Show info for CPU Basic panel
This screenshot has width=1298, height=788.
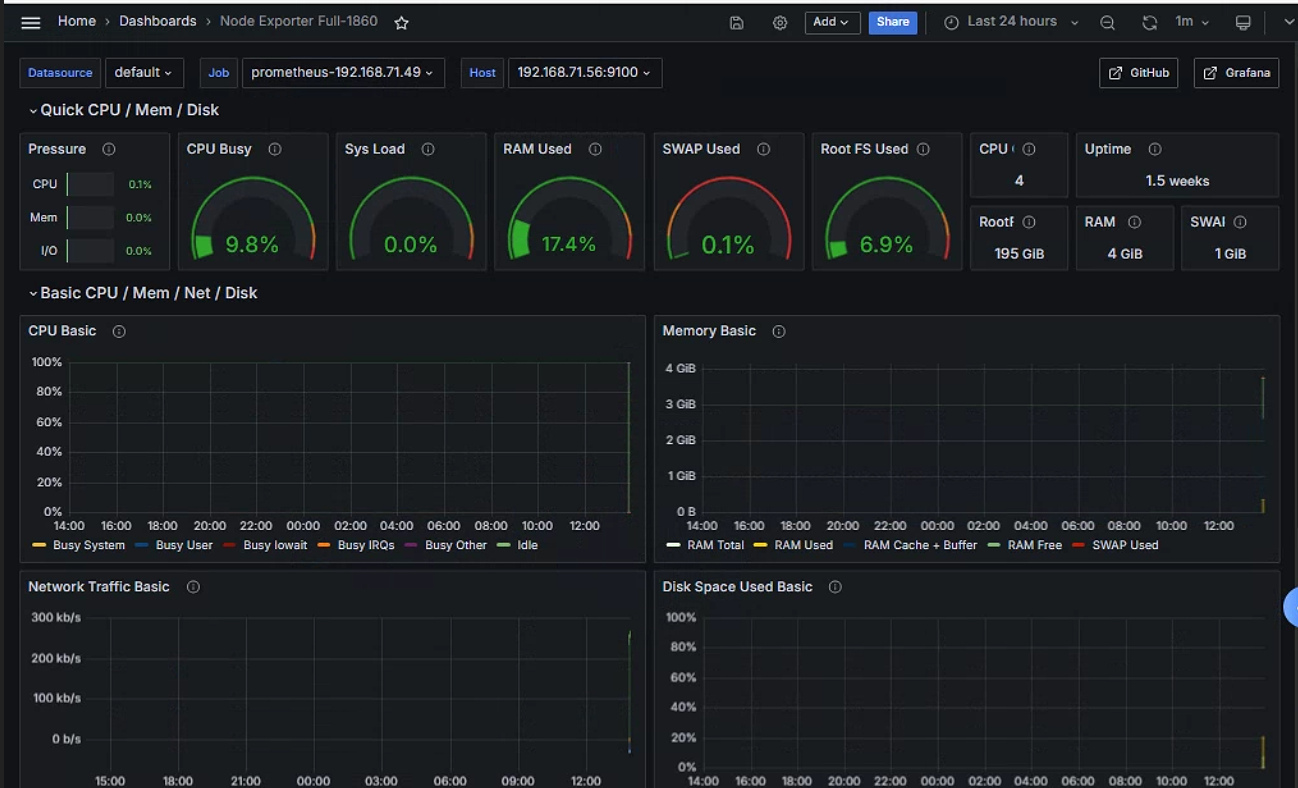coord(119,331)
